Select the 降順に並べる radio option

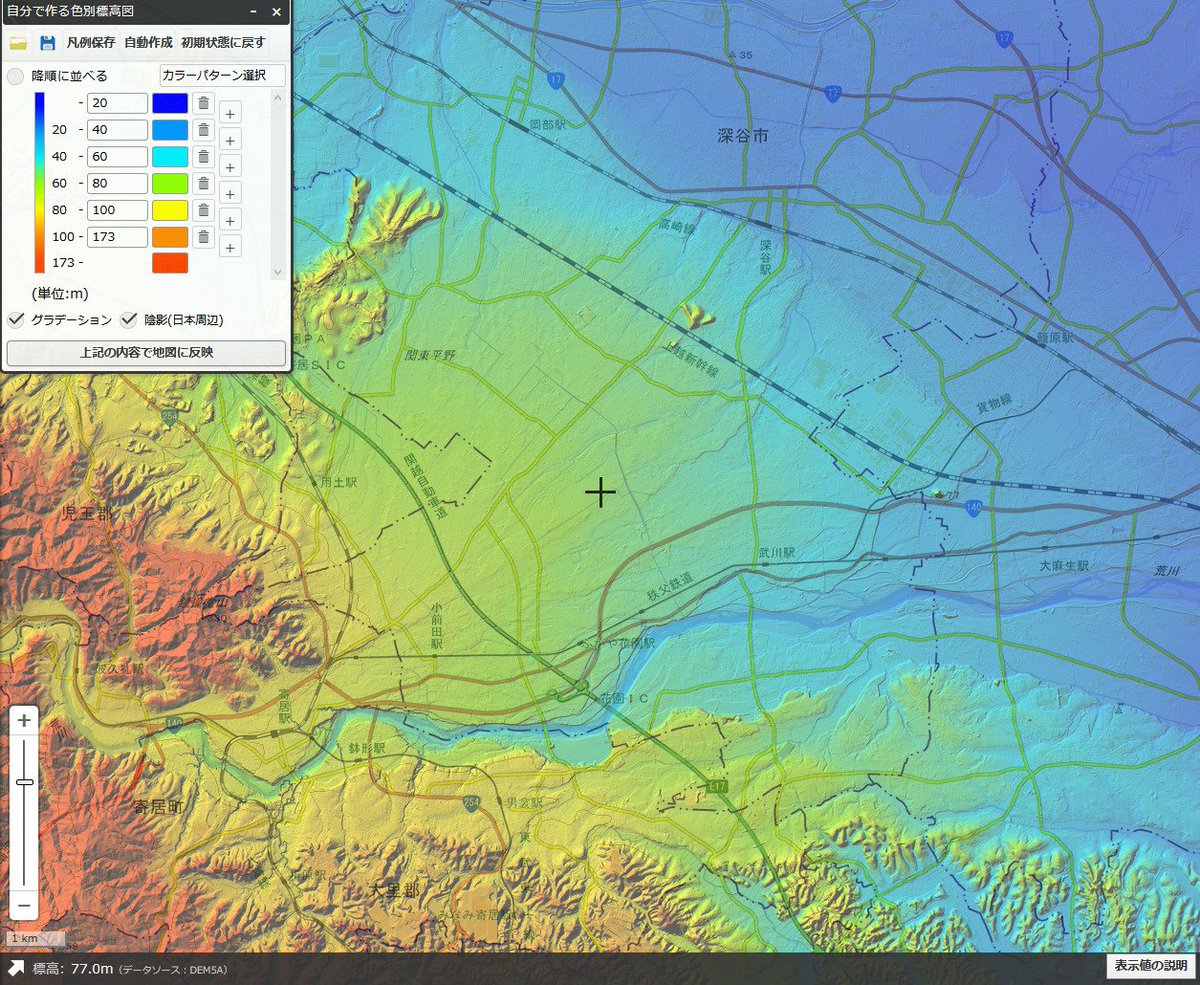click(x=16, y=76)
